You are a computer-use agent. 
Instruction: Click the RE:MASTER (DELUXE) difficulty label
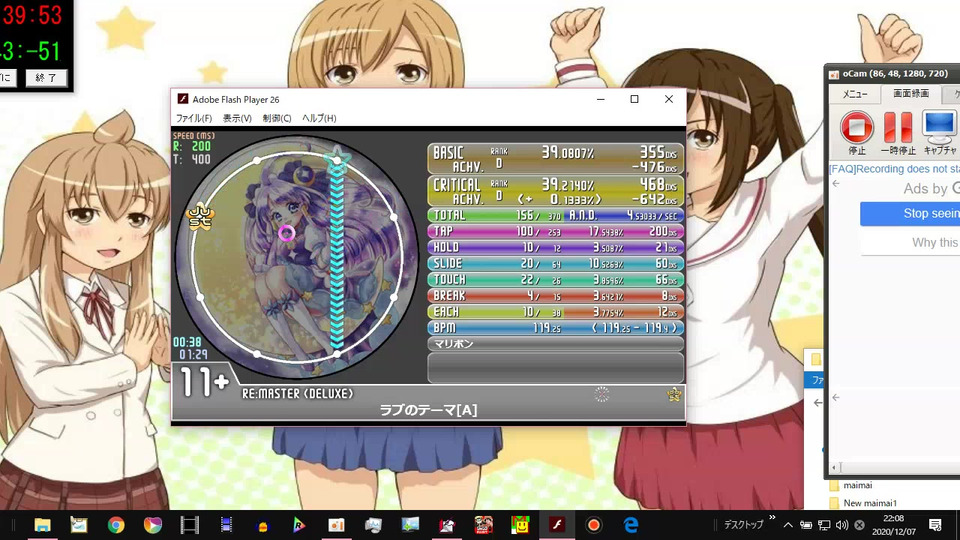298,394
